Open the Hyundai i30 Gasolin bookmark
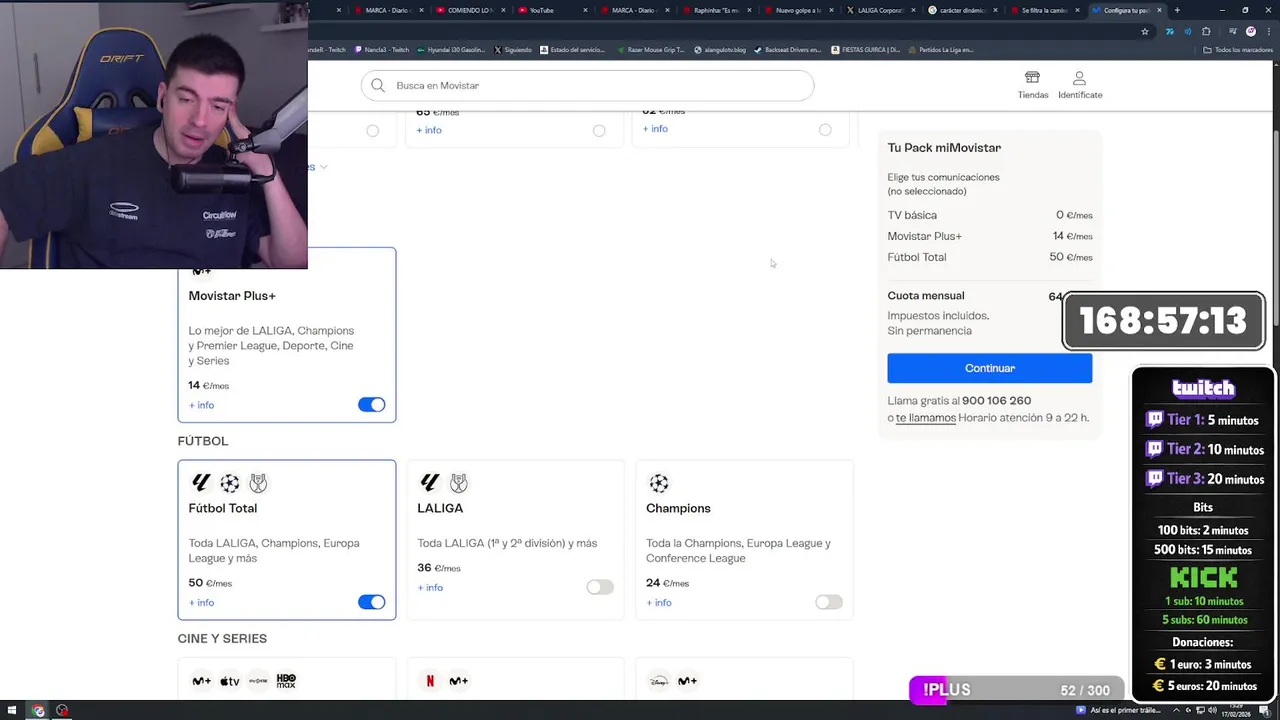This screenshot has height=720, width=1280. [450, 49]
